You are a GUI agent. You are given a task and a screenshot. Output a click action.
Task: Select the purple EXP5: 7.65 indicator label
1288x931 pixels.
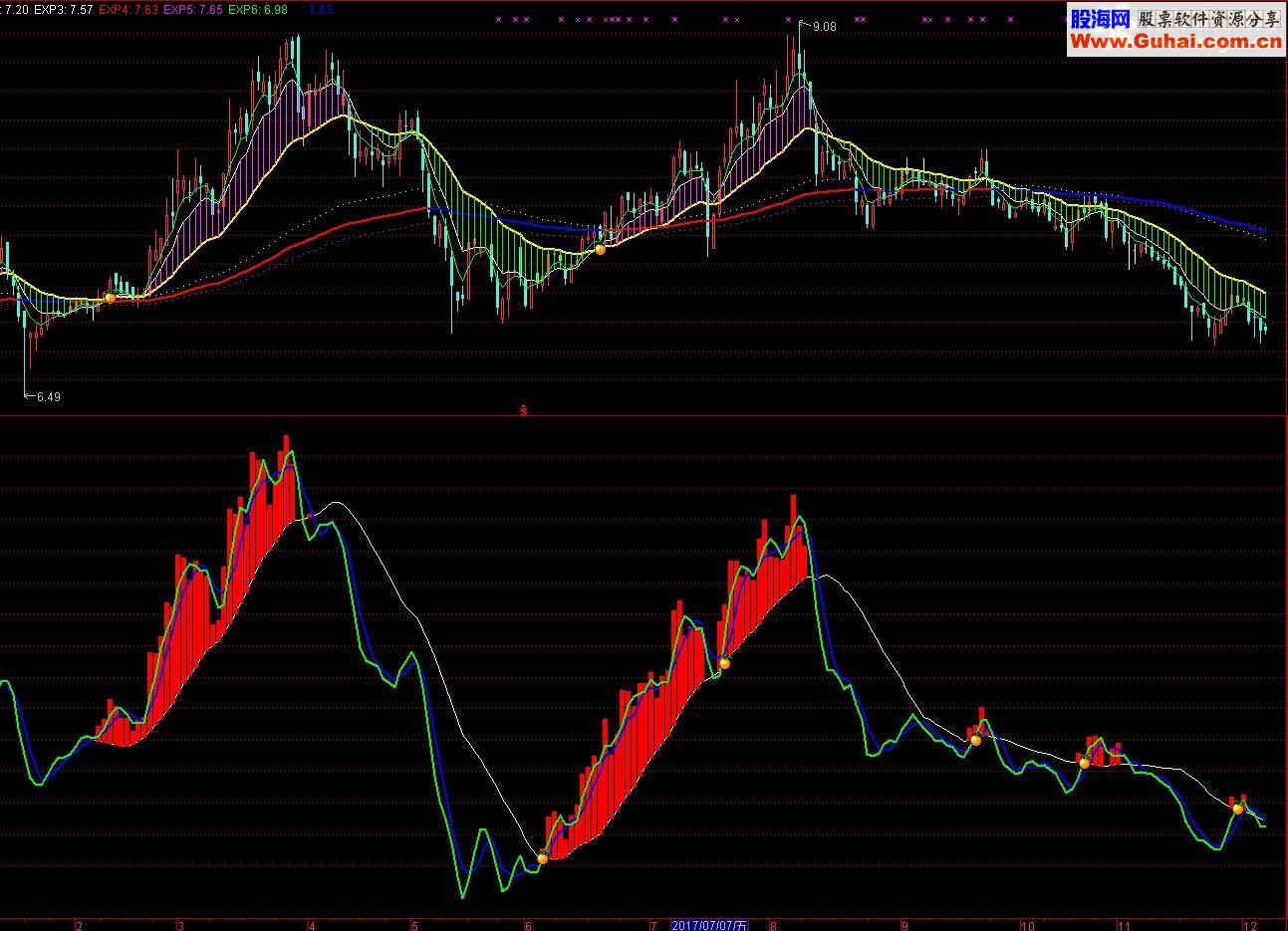tap(193, 9)
